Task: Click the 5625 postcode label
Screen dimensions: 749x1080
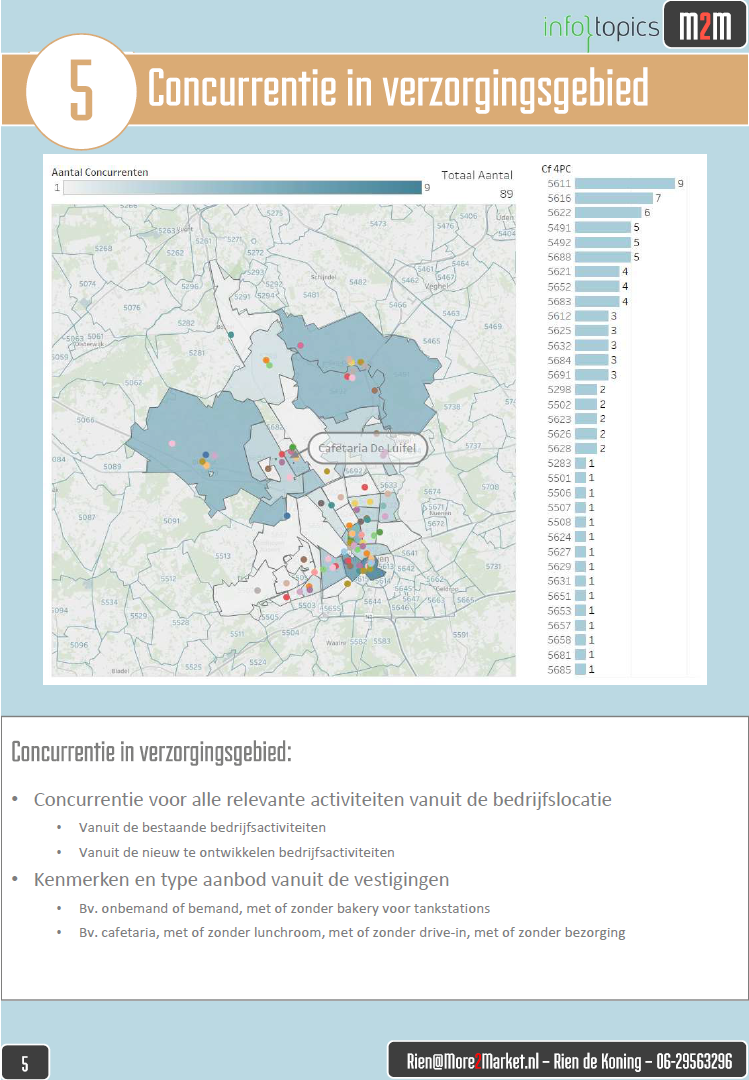Action: point(559,331)
